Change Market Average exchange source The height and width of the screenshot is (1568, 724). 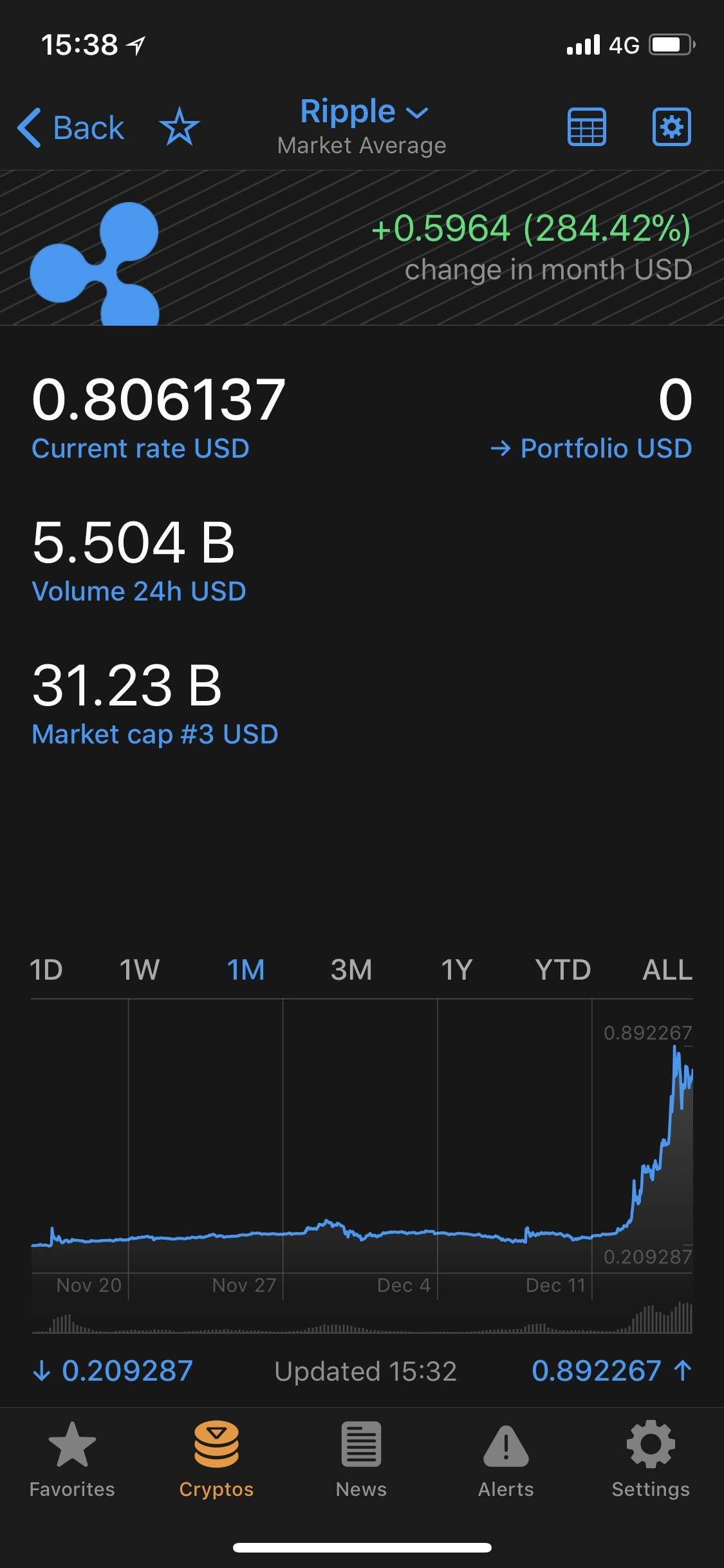[x=362, y=146]
